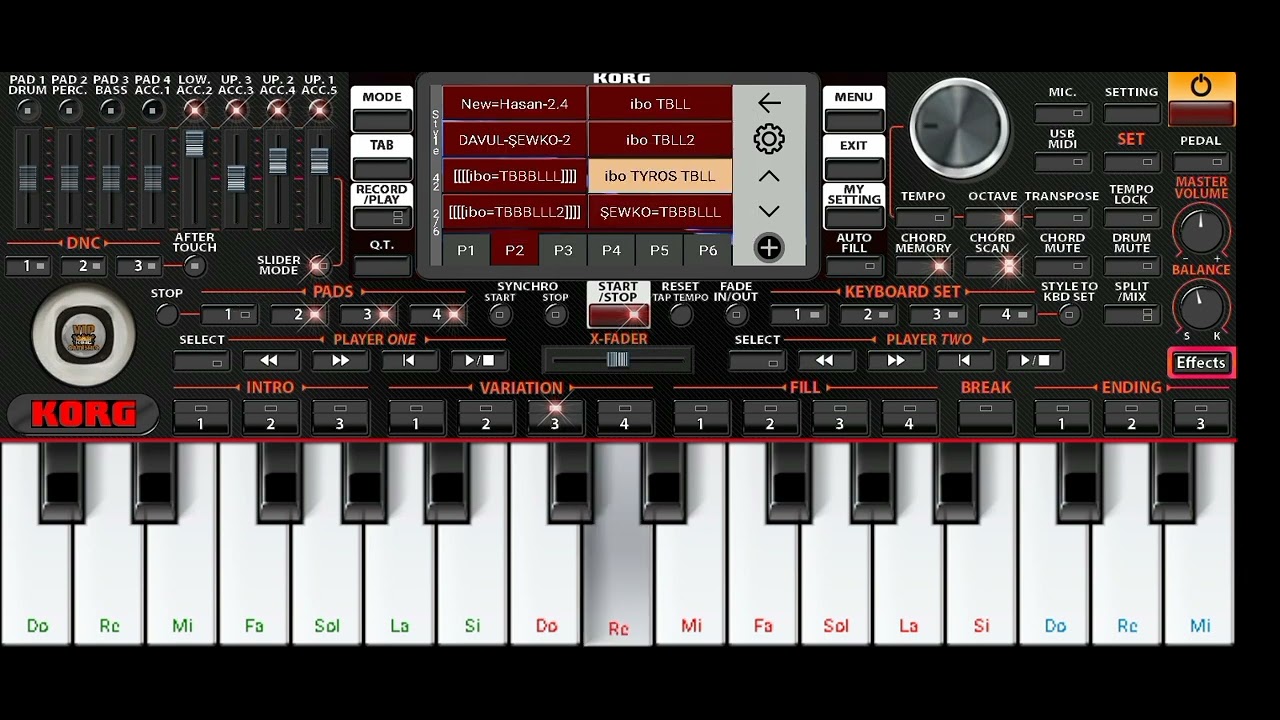Image resolution: width=1280 pixels, height=720 pixels.
Task: Toggle the After Touch button
Action: pos(194,266)
